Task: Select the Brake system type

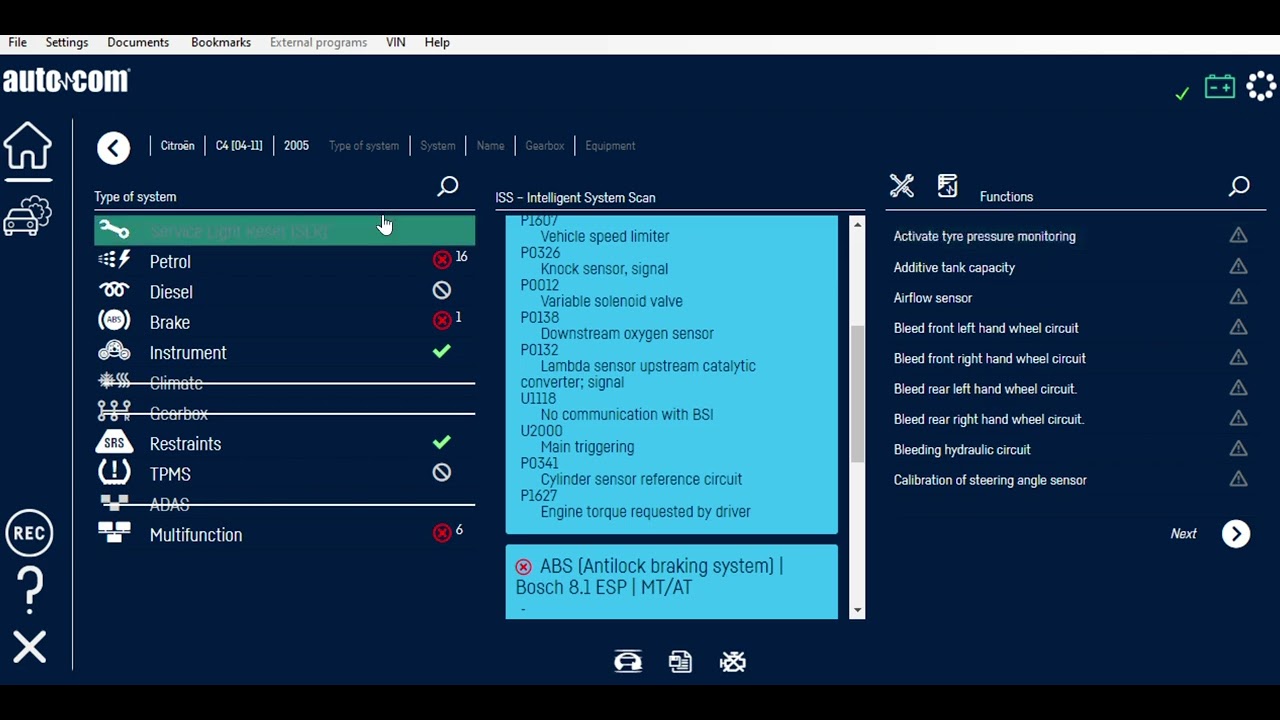Action: click(x=285, y=323)
